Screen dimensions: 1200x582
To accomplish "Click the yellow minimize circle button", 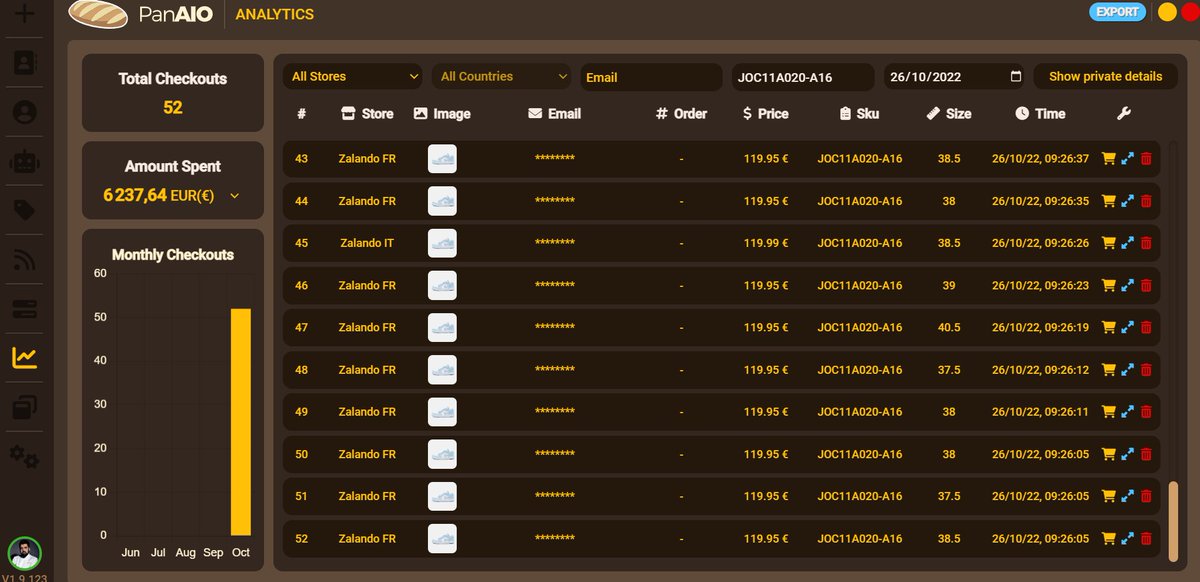I will coord(1166,12).
